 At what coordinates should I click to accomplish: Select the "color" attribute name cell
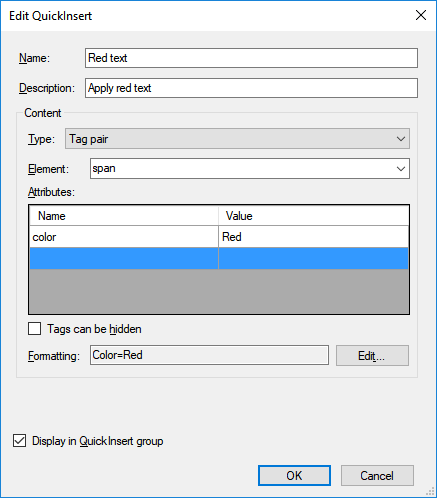click(124, 237)
